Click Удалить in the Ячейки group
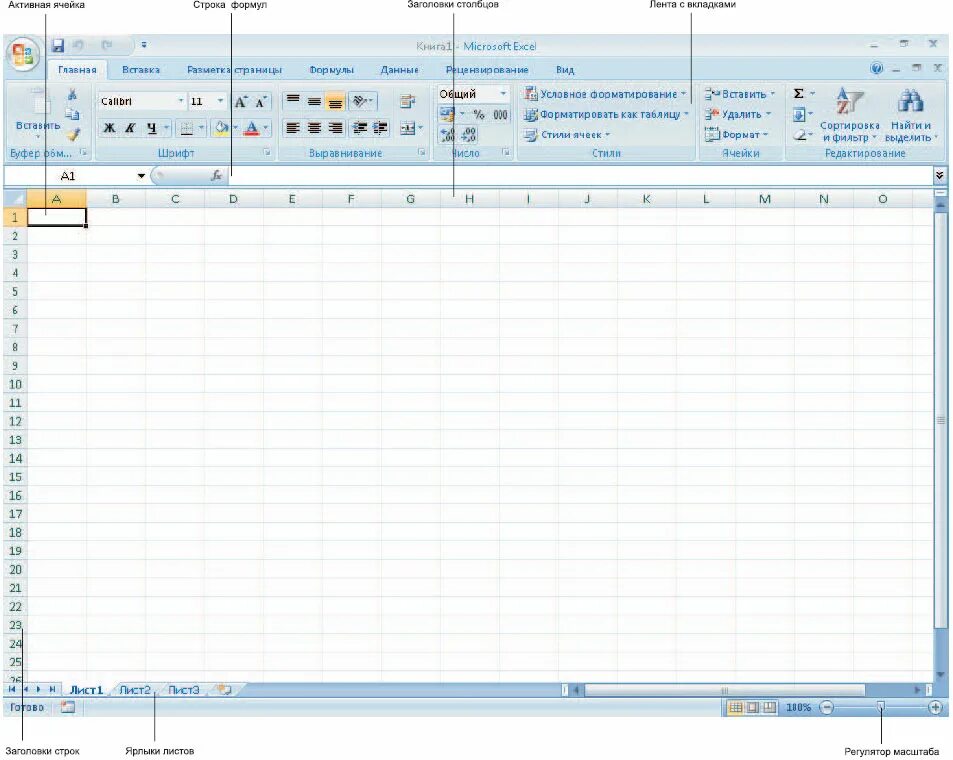The image size is (953, 760). (738, 114)
